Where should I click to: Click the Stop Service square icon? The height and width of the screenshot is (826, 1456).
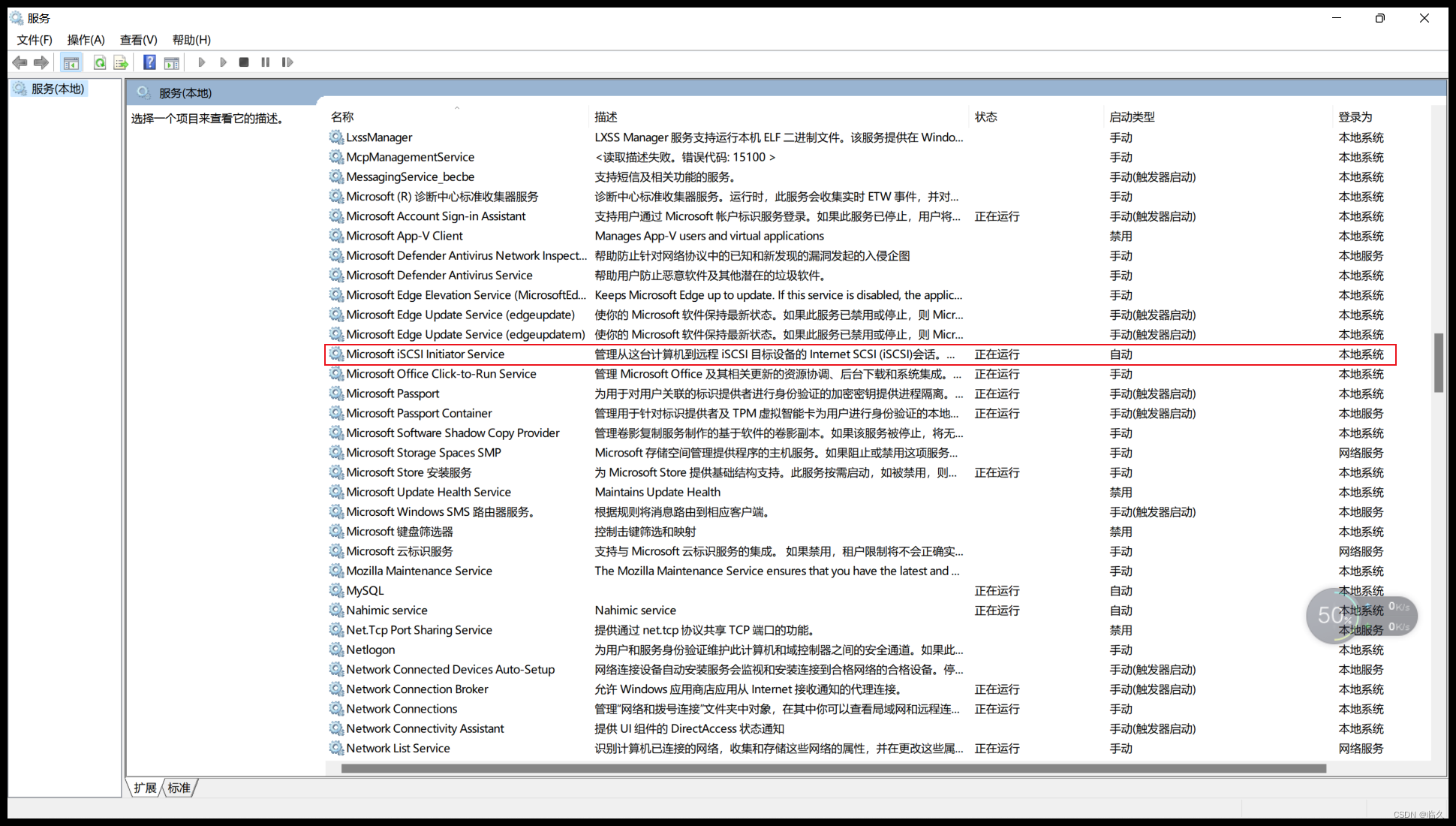(x=244, y=62)
